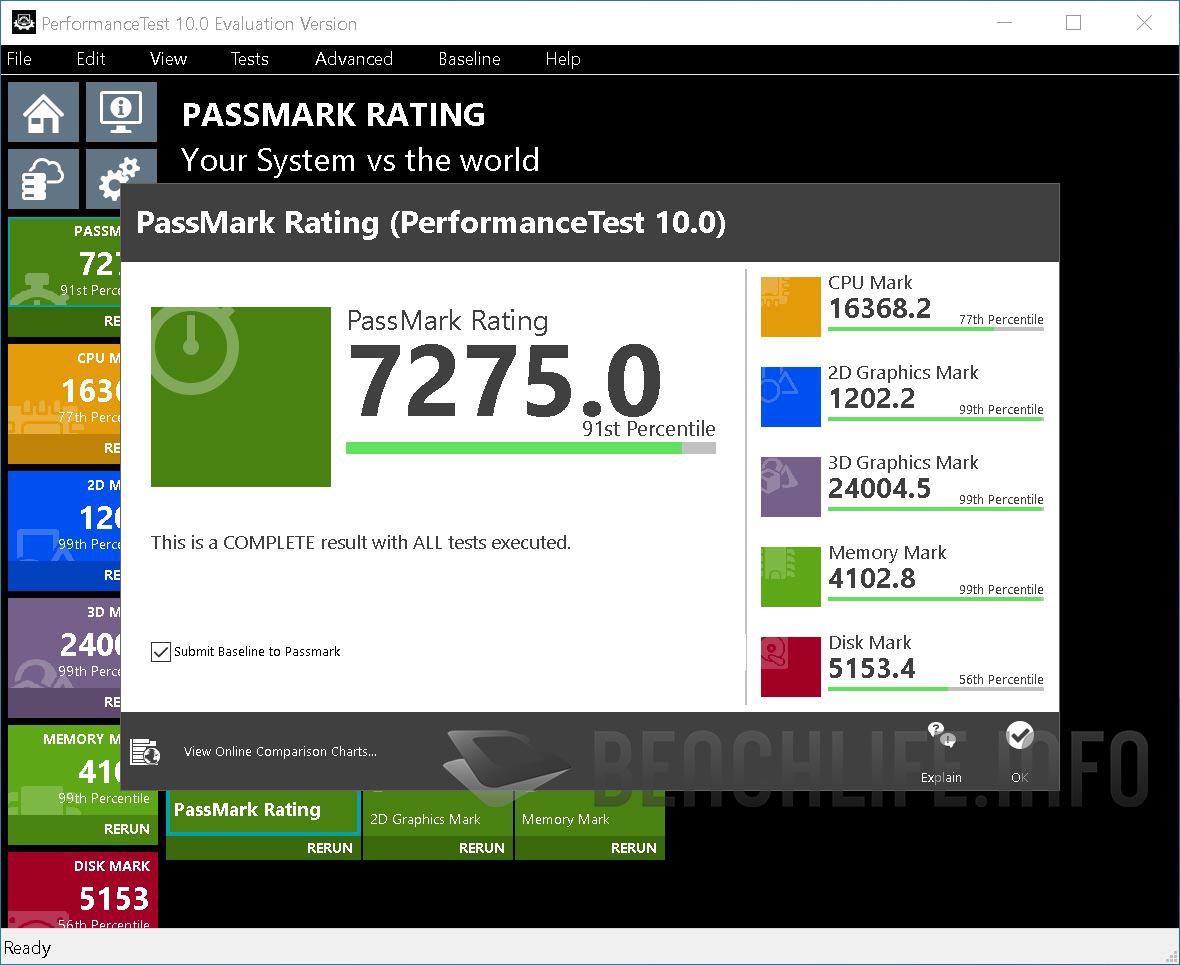This screenshot has width=1180, height=965.
Task: Open the System Information monitor icon
Action: coord(121,112)
